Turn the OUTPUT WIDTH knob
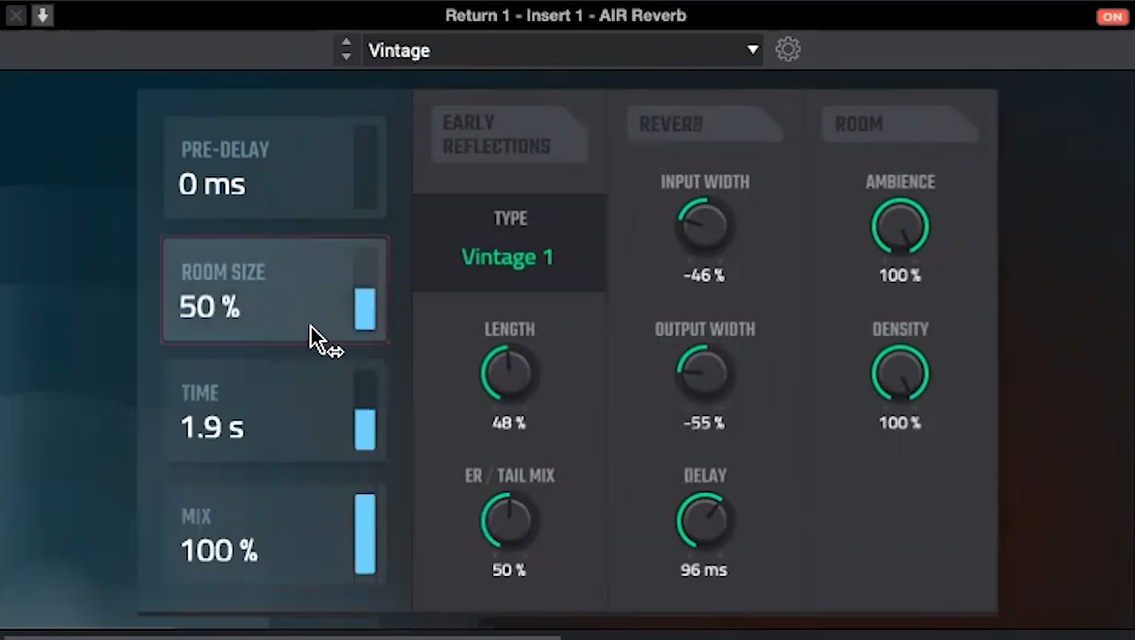Image resolution: width=1135 pixels, height=640 pixels. click(703, 372)
